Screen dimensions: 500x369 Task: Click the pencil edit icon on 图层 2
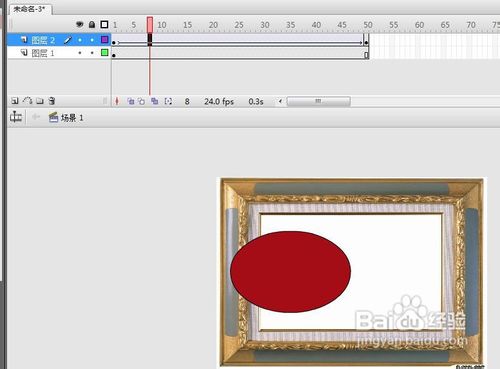(x=68, y=40)
